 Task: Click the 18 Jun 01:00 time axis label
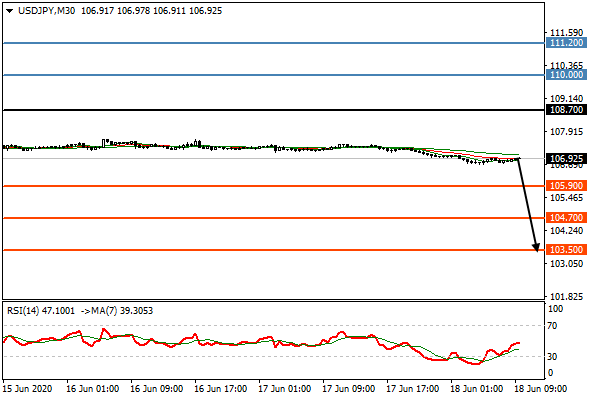(x=477, y=389)
